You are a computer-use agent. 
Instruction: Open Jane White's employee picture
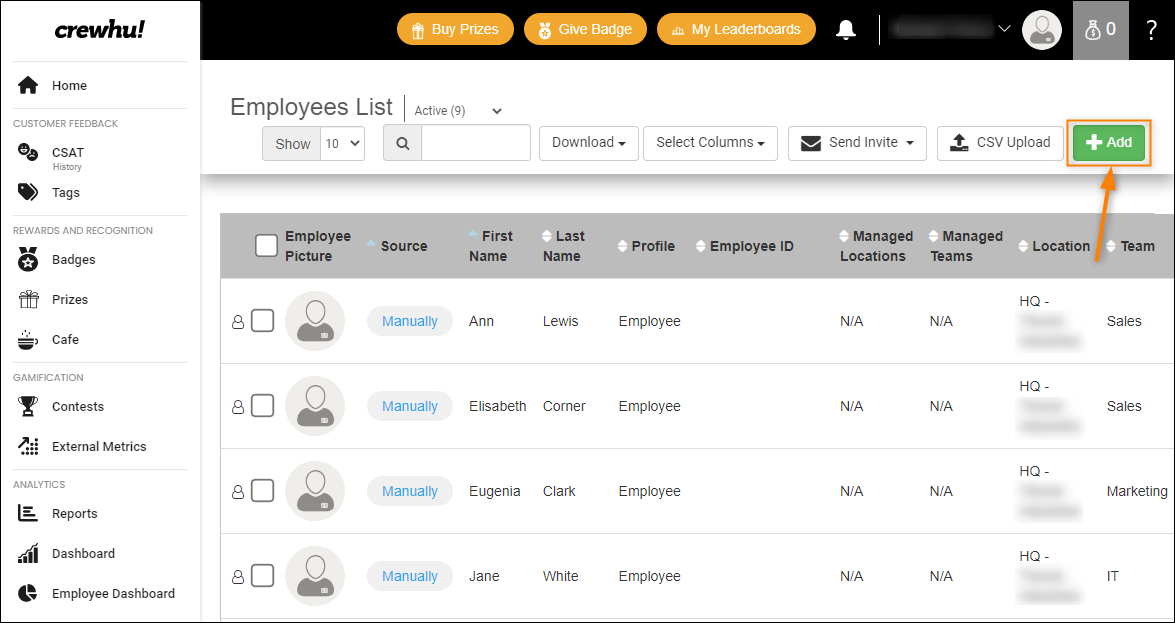[315, 576]
